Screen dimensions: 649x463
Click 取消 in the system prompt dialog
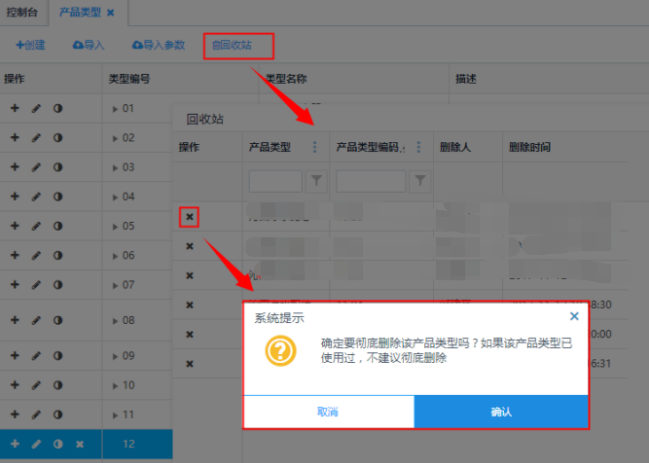click(328, 411)
